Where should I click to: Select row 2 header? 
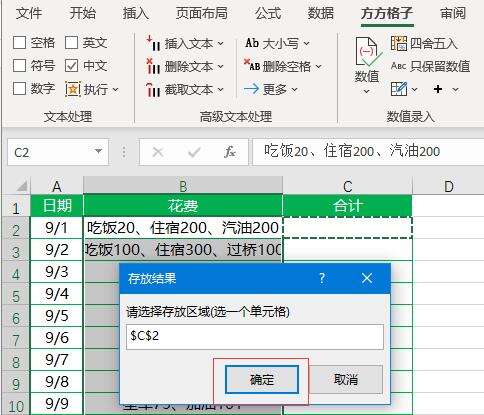15,228
